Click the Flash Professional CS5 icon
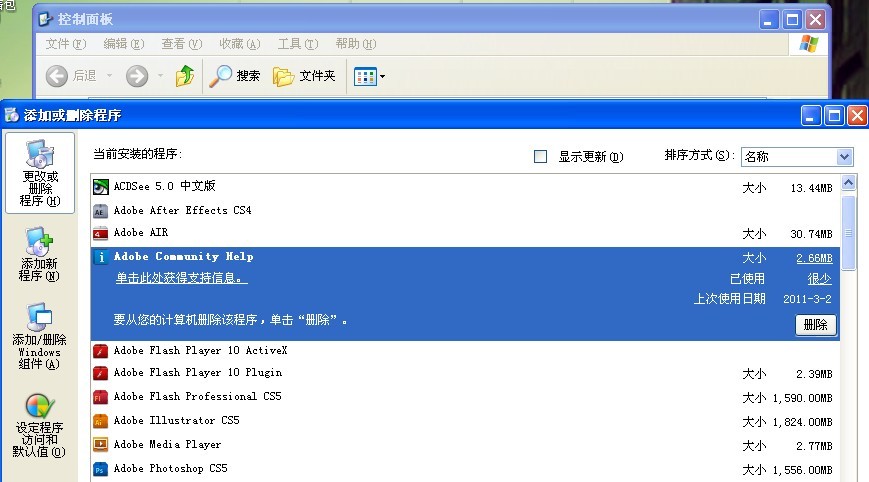Image resolution: width=869 pixels, height=482 pixels. click(x=100, y=397)
